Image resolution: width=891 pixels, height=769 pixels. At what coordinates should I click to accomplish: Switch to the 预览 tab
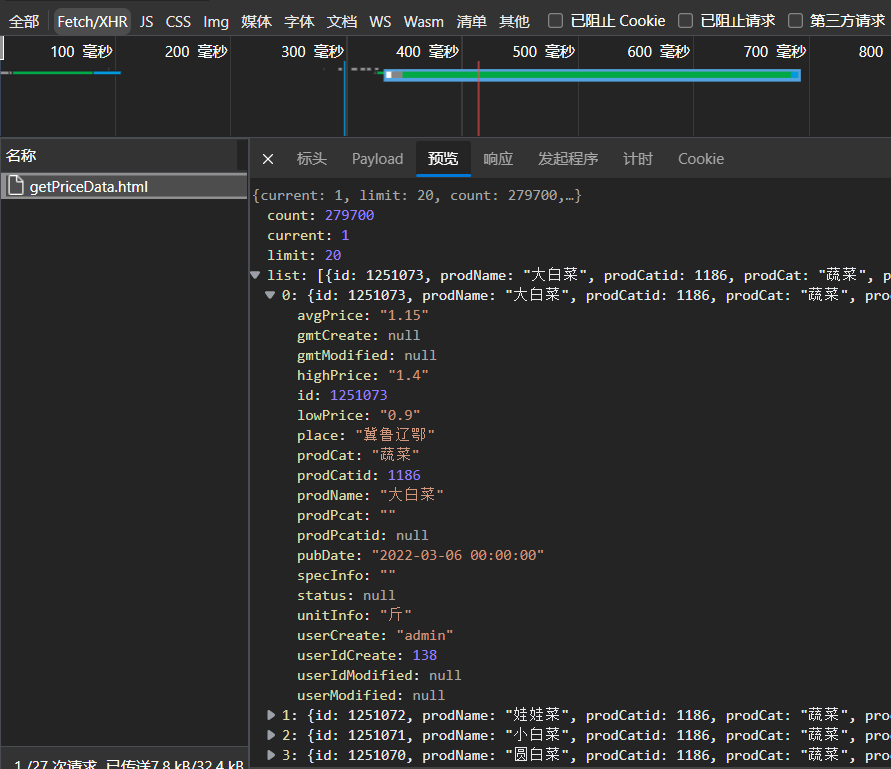tap(443, 159)
